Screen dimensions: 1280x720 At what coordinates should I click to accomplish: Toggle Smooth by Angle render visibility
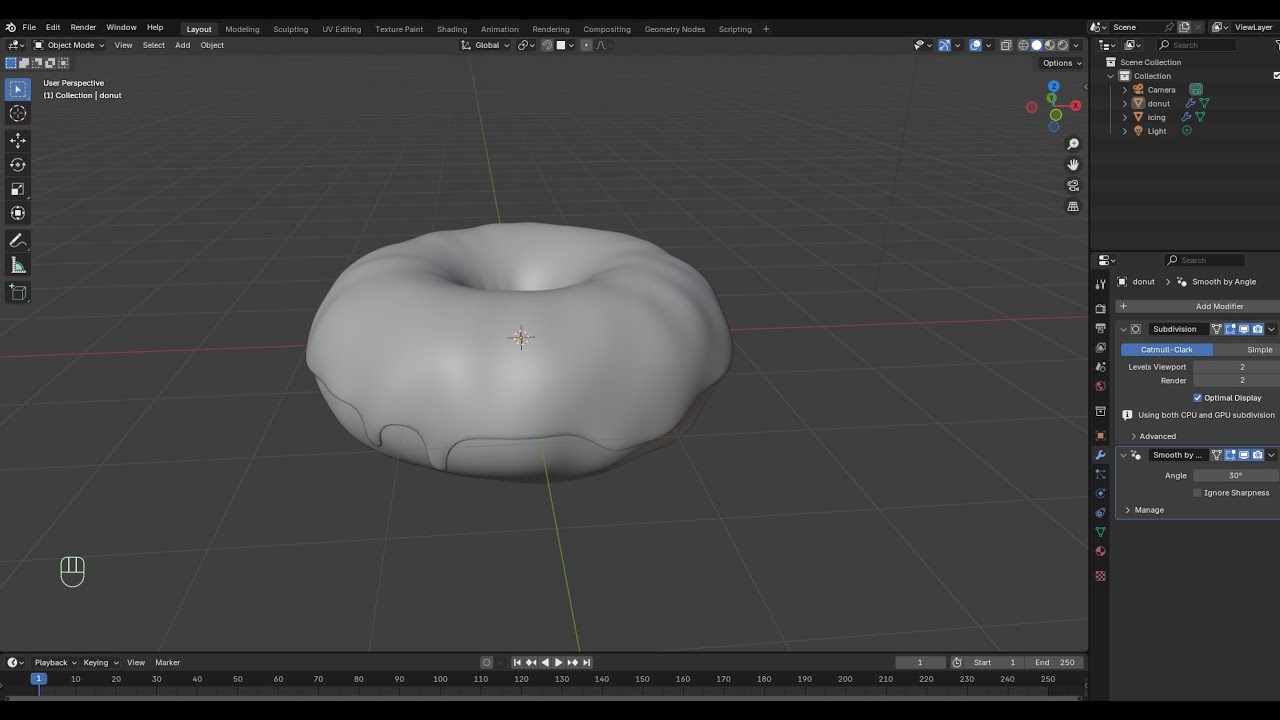tap(1258, 455)
